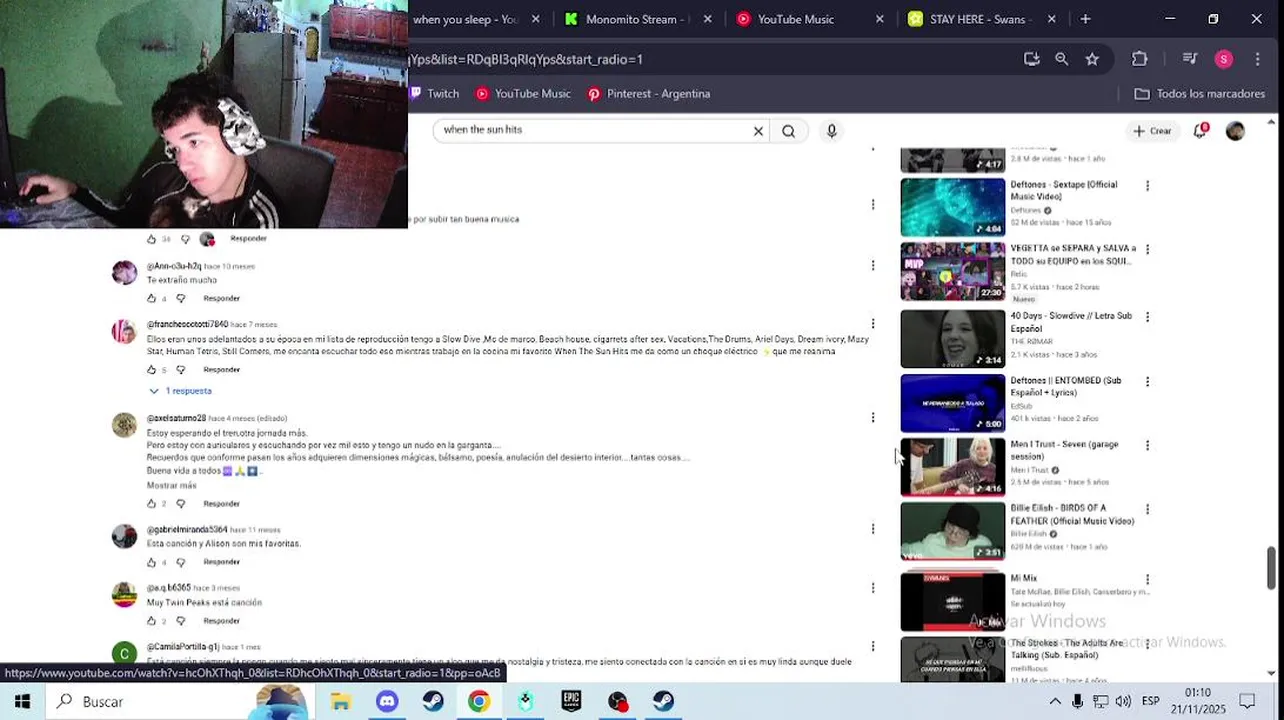Click the Crear button

pos(1151,131)
